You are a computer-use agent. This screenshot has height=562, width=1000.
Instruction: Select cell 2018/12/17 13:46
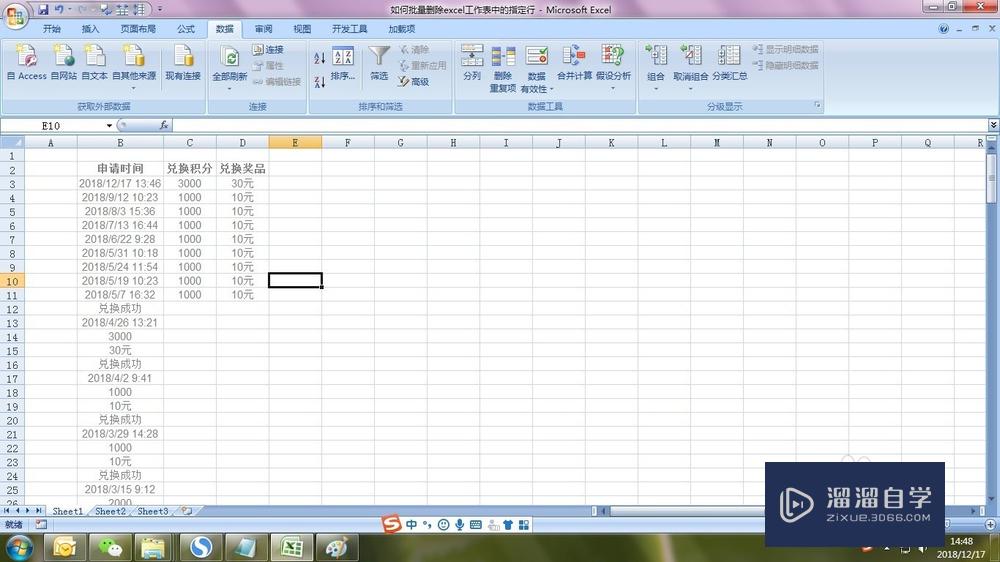[x=120, y=184]
